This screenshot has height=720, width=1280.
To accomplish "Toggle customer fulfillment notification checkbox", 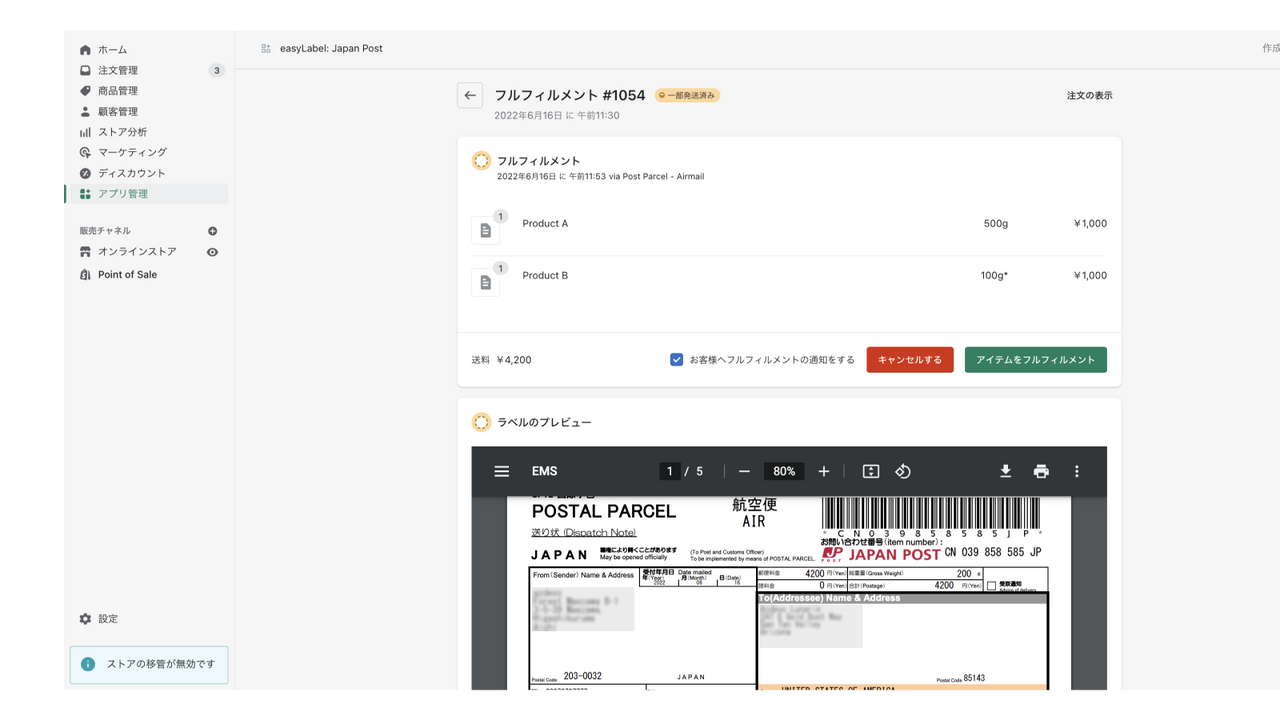I will click(x=677, y=359).
